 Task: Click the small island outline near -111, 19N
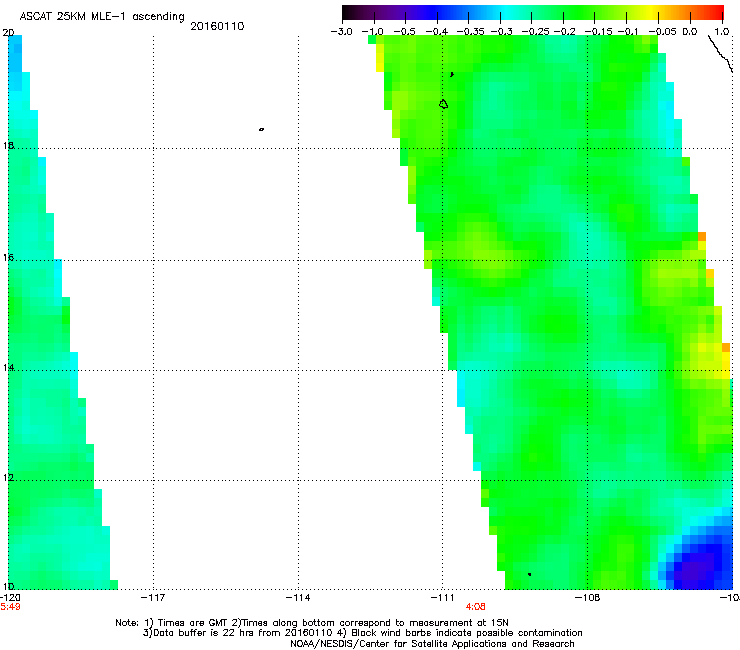(443, 104)
